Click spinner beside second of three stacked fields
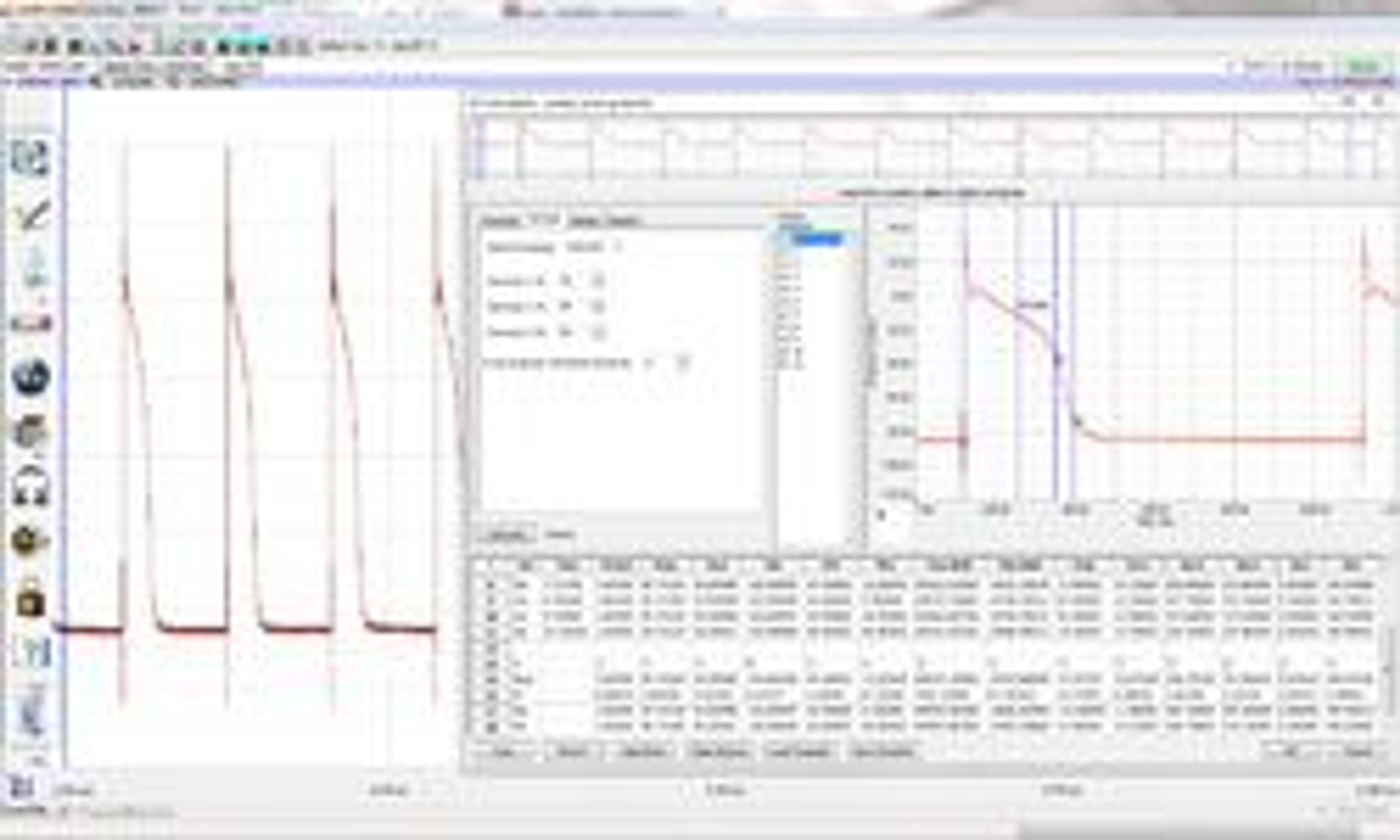The height and width of the screenshot is (840, 1400). point(598,307)
